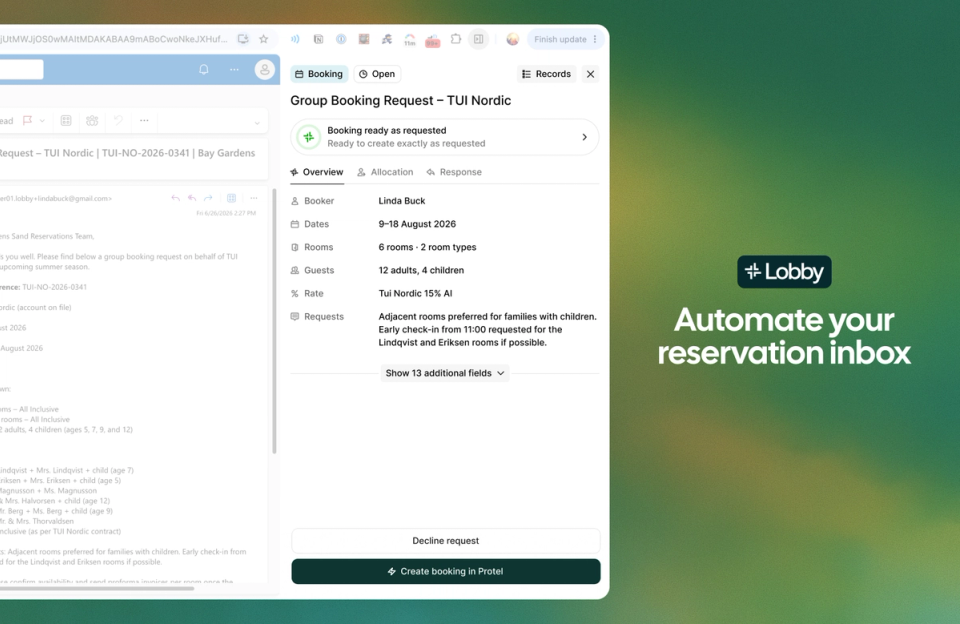This screenshot has height=624, width=960.
Task: Forward the email with the forward arrow
Action: pyautogui.click(x=208, y=198)
